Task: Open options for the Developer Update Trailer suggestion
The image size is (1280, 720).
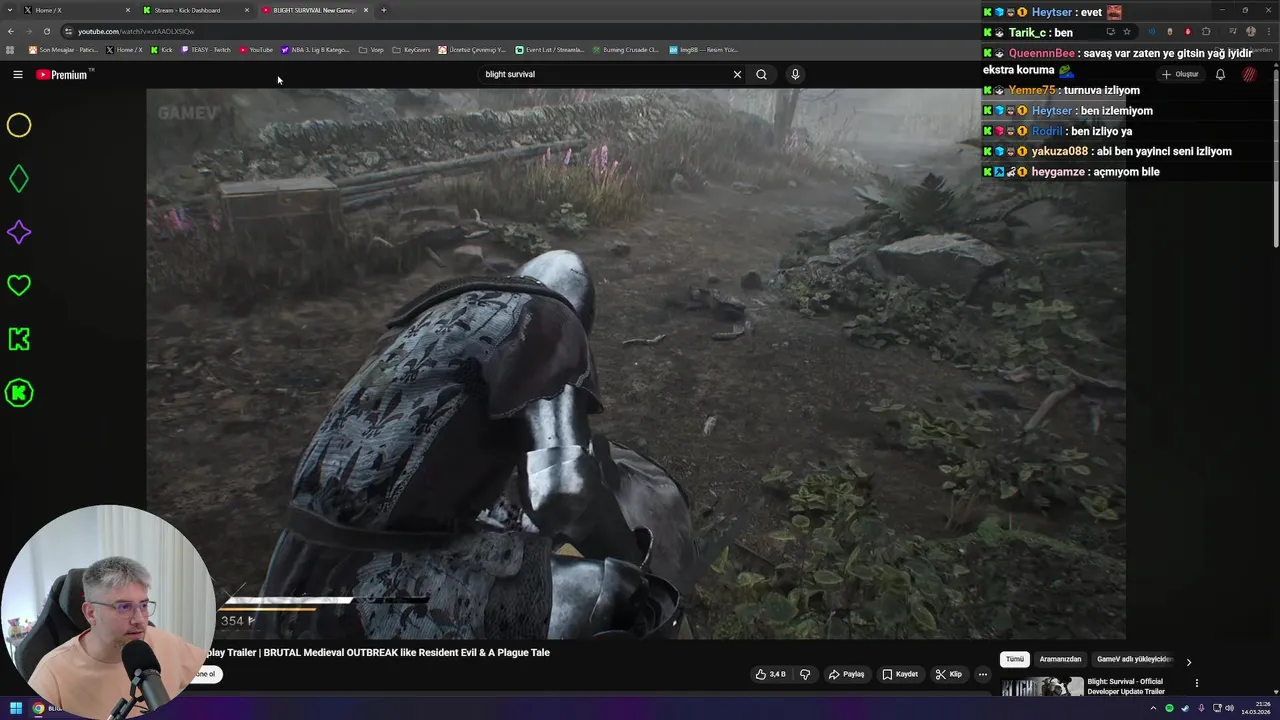Action: pos(1196,683)
